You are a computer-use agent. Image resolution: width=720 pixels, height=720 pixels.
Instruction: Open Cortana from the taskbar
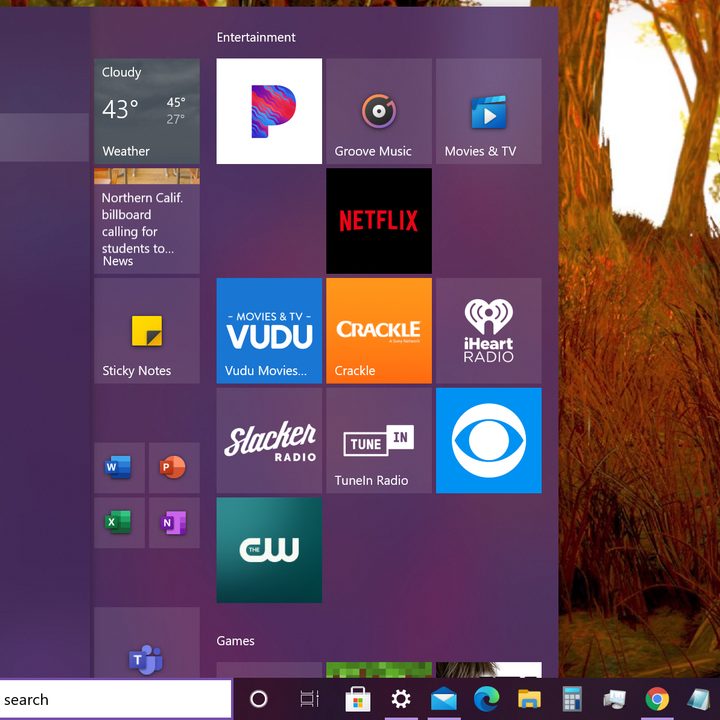pos(259,699)
